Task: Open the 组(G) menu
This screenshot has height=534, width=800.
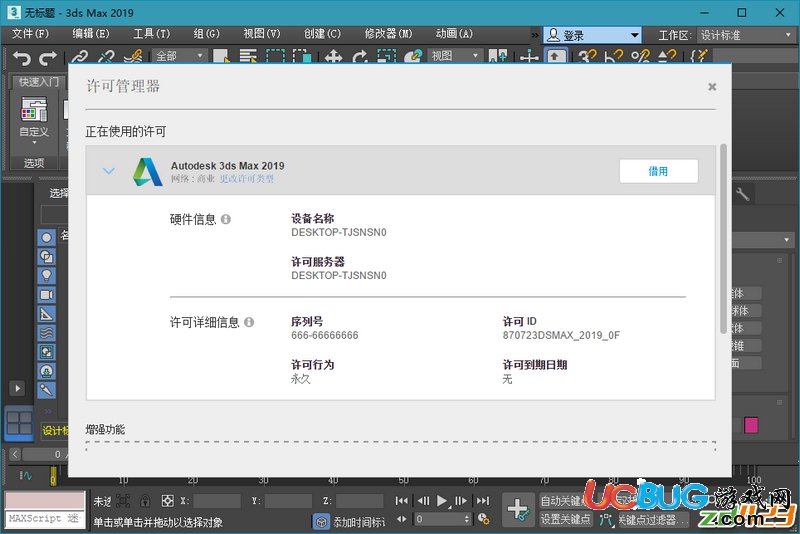Action: 207,34
